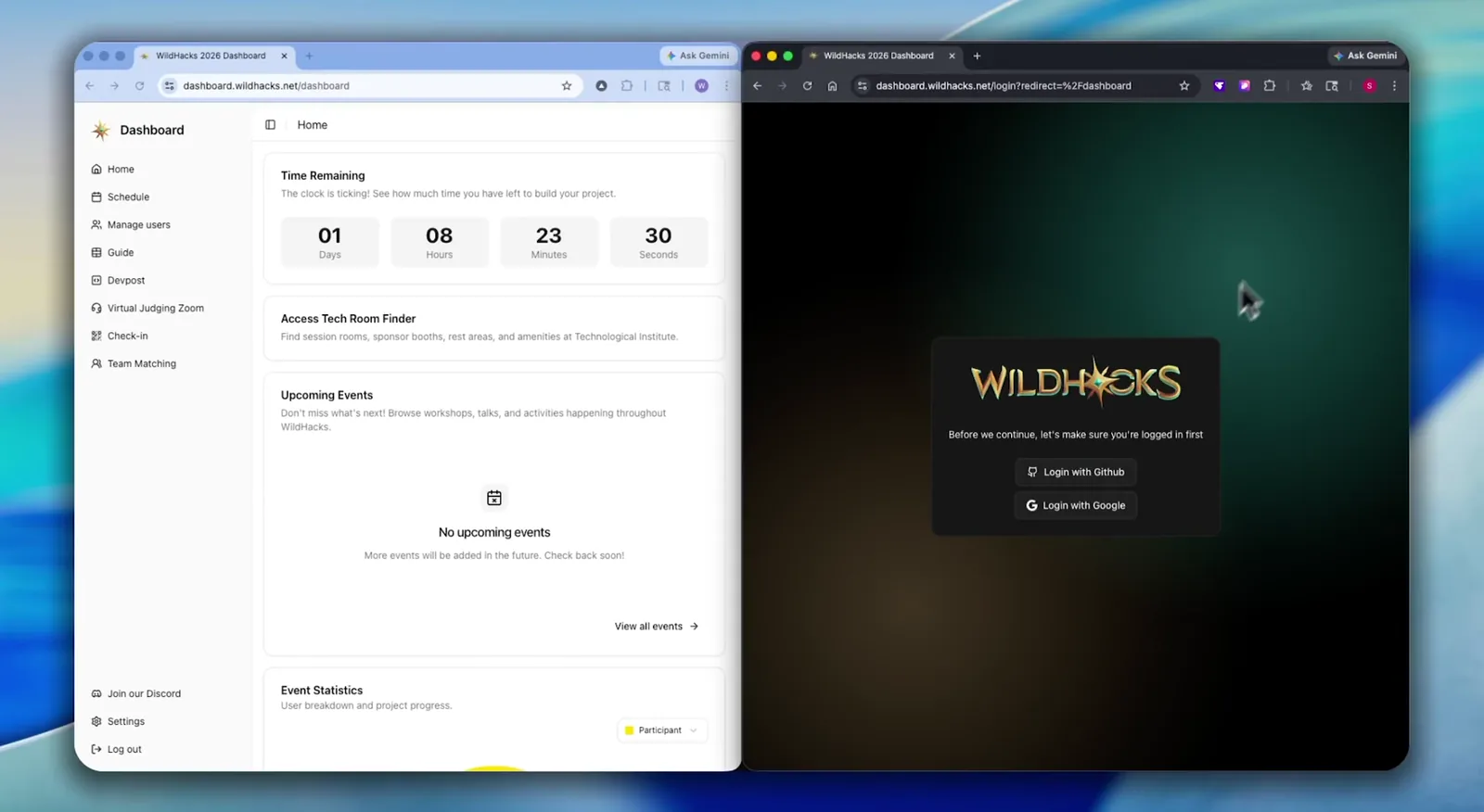Screen dimensions: 1484x812
Task: Click the yellow Participant color swatch
Action: click(629, 730)
